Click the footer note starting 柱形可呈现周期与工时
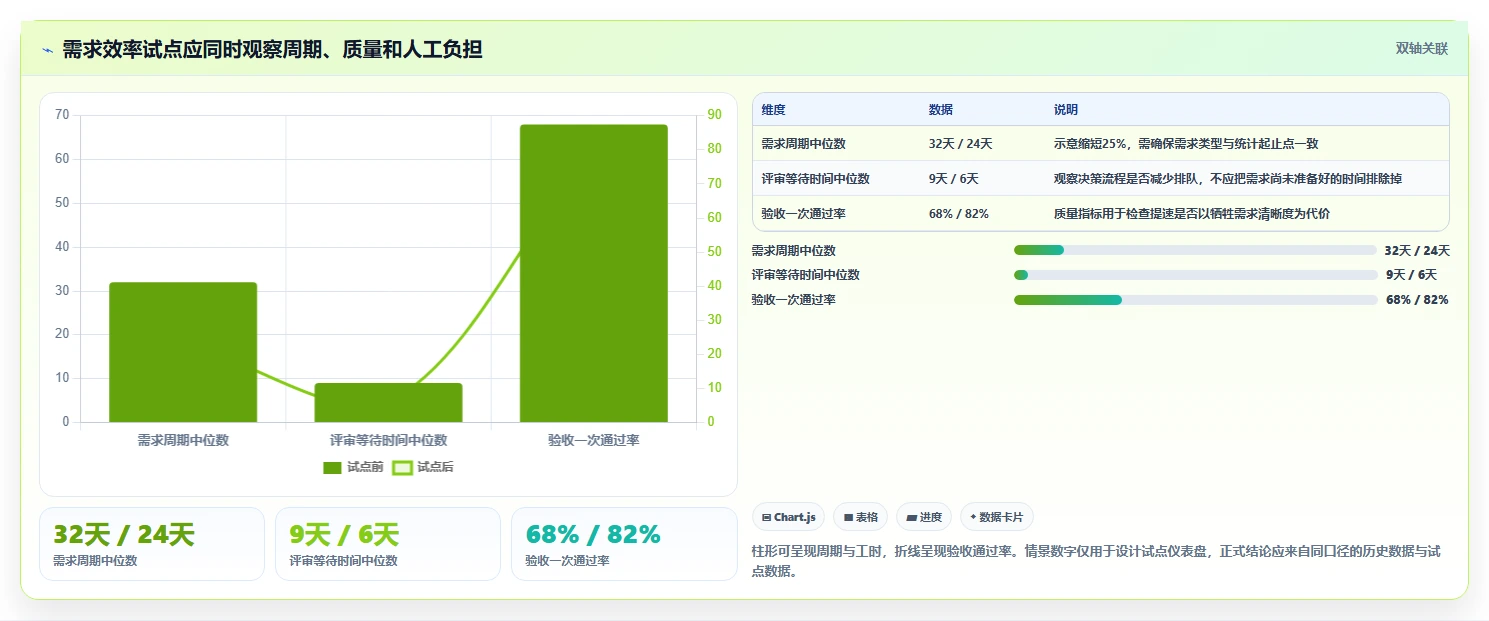The image size is (1489, 621). click(1095, 561)
